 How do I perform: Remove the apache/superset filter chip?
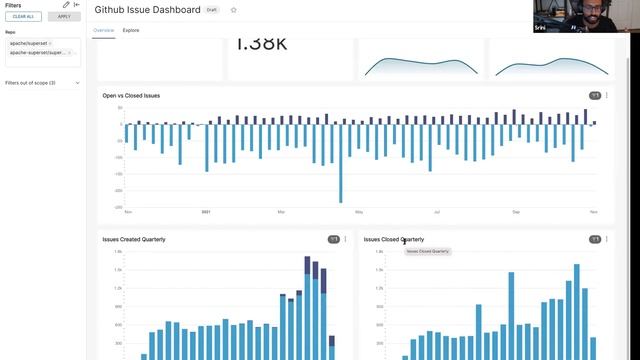point(50,43)
